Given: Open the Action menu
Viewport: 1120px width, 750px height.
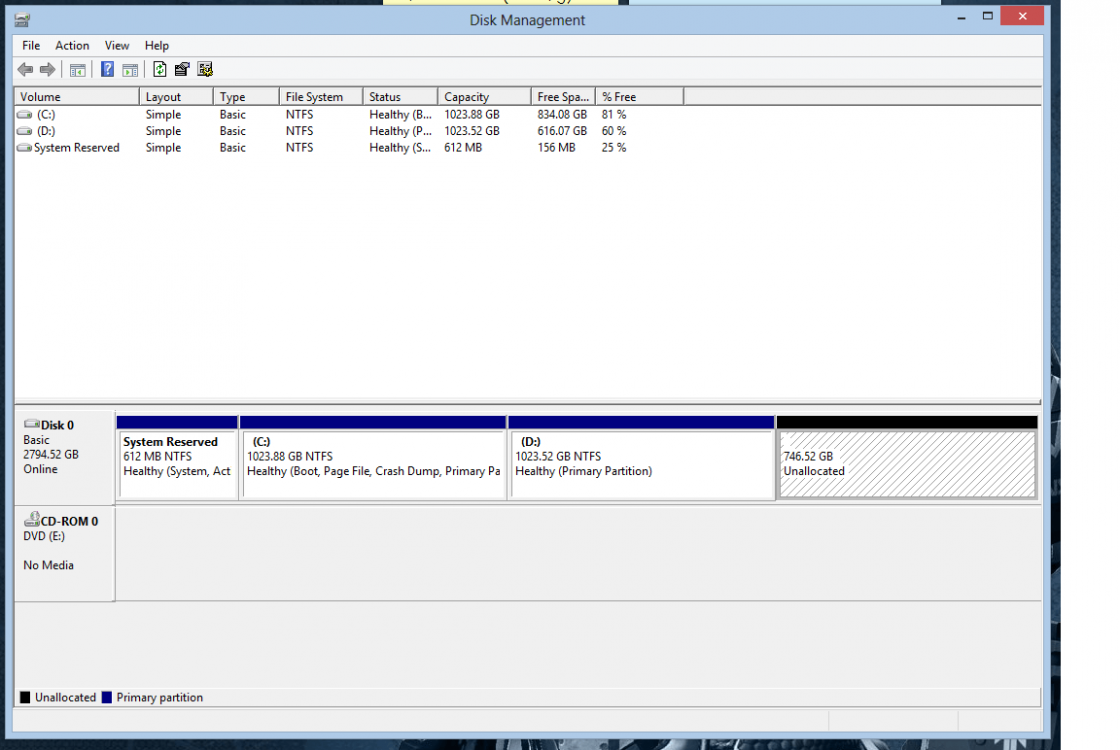Looking at the screenshot, I should pyautogui.click(x=72, y=45).
